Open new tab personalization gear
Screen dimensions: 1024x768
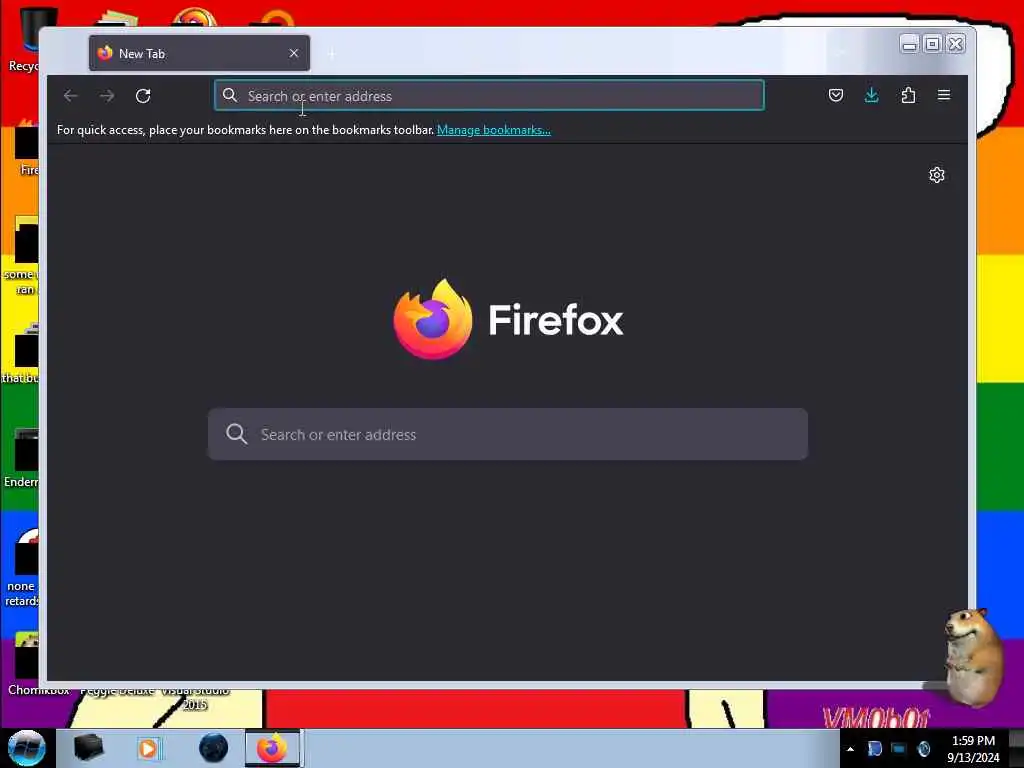point(936,175)
